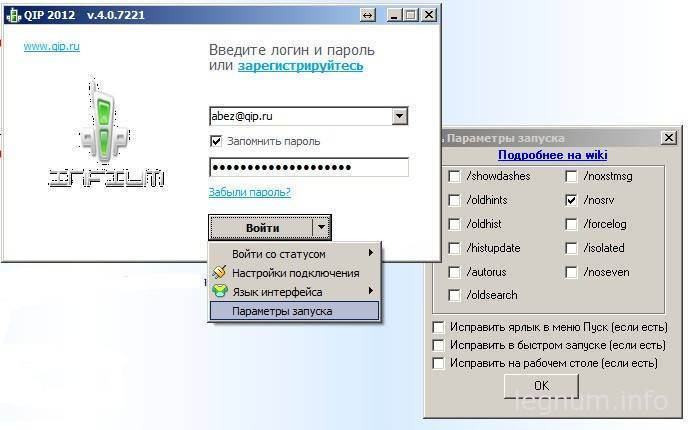Image resolution: width=690 pixels, height=430 pixels.
Task: Enable the /isolated option
Action: point(571,248)
